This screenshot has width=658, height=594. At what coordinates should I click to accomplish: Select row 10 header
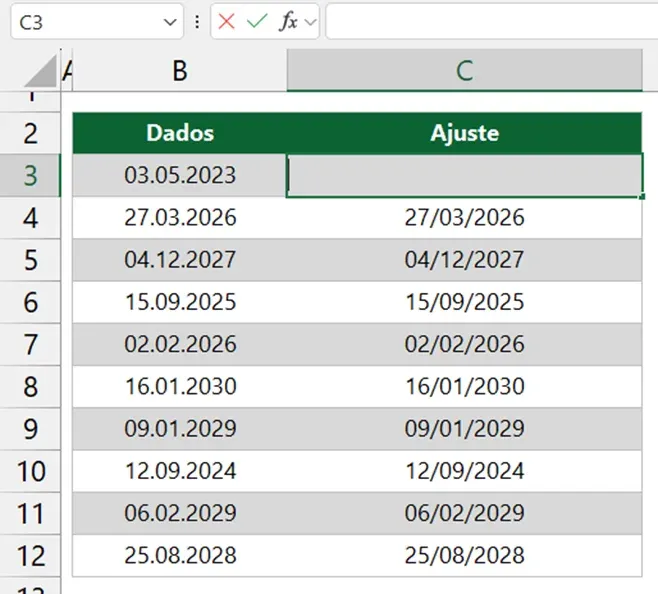30,471
